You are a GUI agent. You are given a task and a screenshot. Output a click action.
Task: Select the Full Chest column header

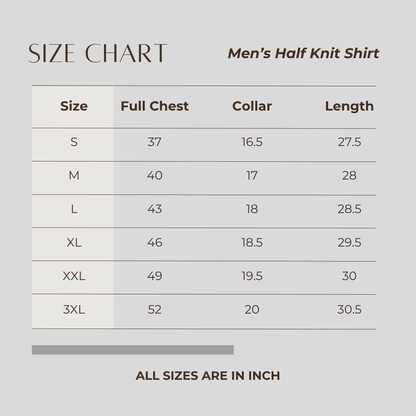pos(155,106)
